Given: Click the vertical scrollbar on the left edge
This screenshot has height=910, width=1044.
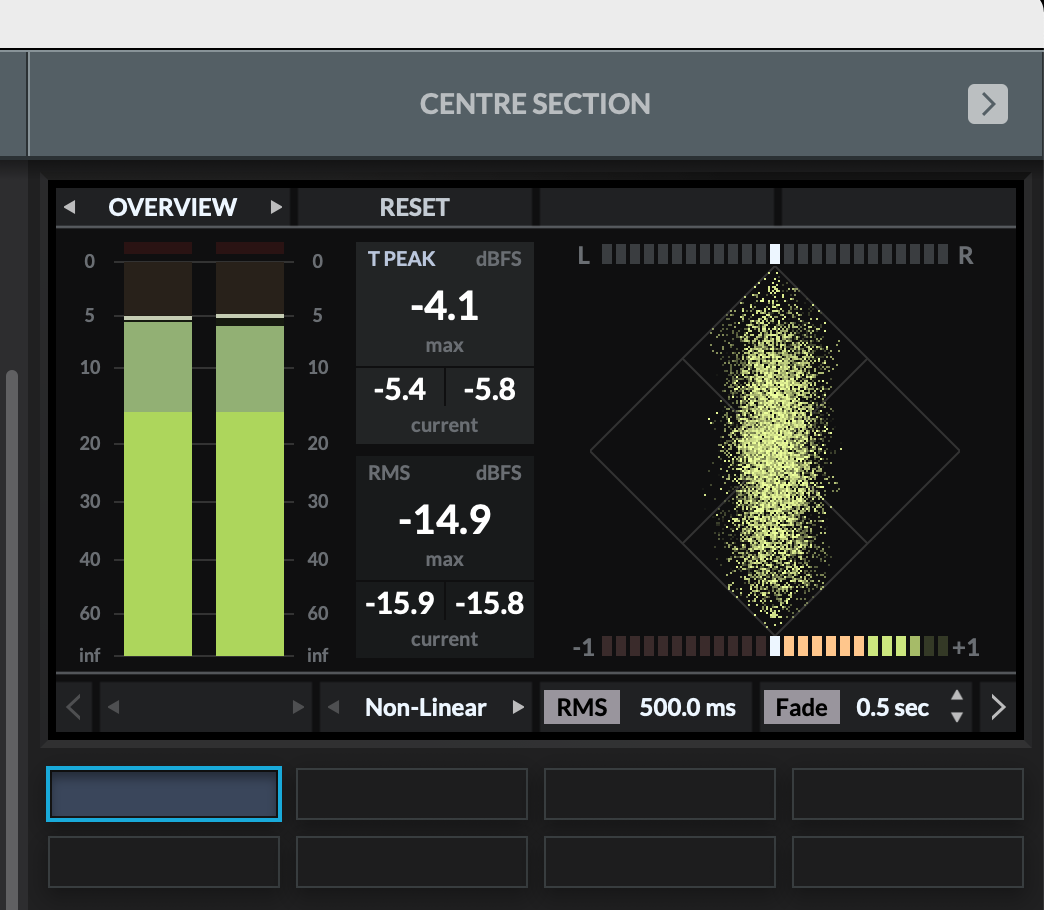Looking at the screenshot, I should (11, 639).
